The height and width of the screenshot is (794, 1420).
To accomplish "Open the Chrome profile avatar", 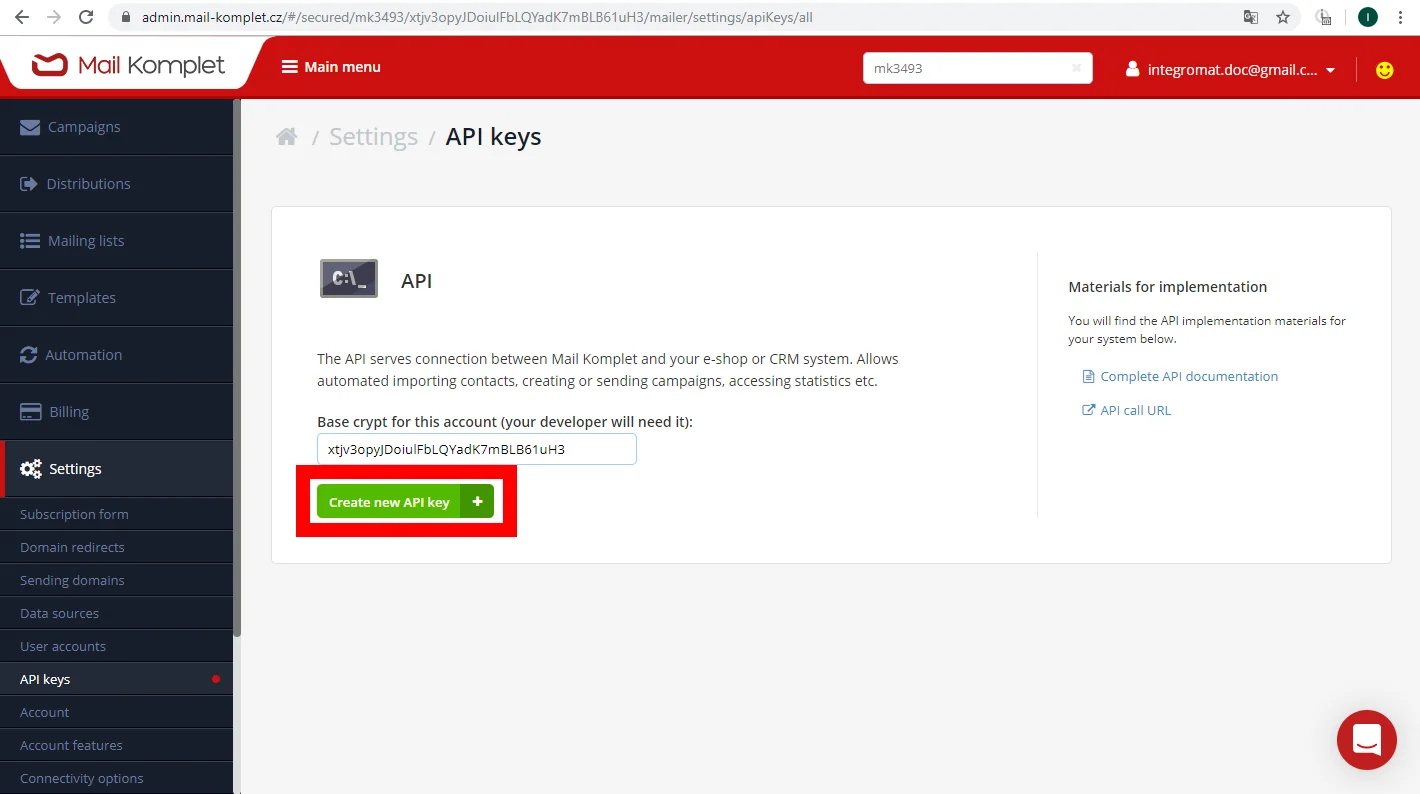I will (x=1368, y=17).
